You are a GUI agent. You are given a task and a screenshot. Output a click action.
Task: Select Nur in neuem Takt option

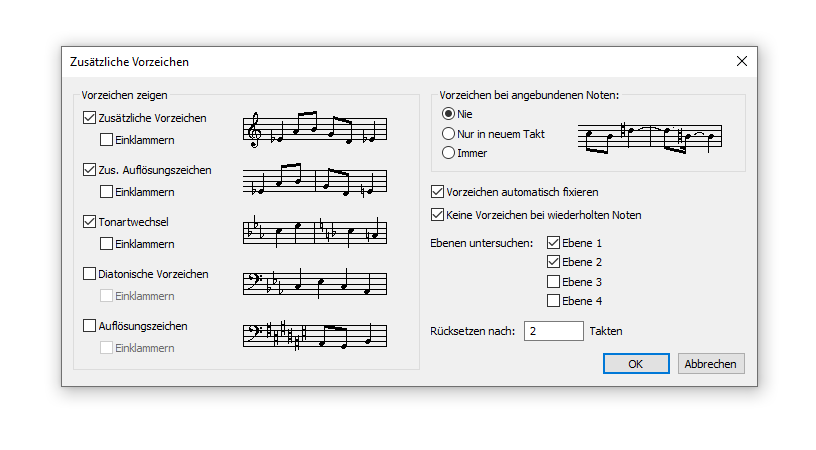[448, 134]
